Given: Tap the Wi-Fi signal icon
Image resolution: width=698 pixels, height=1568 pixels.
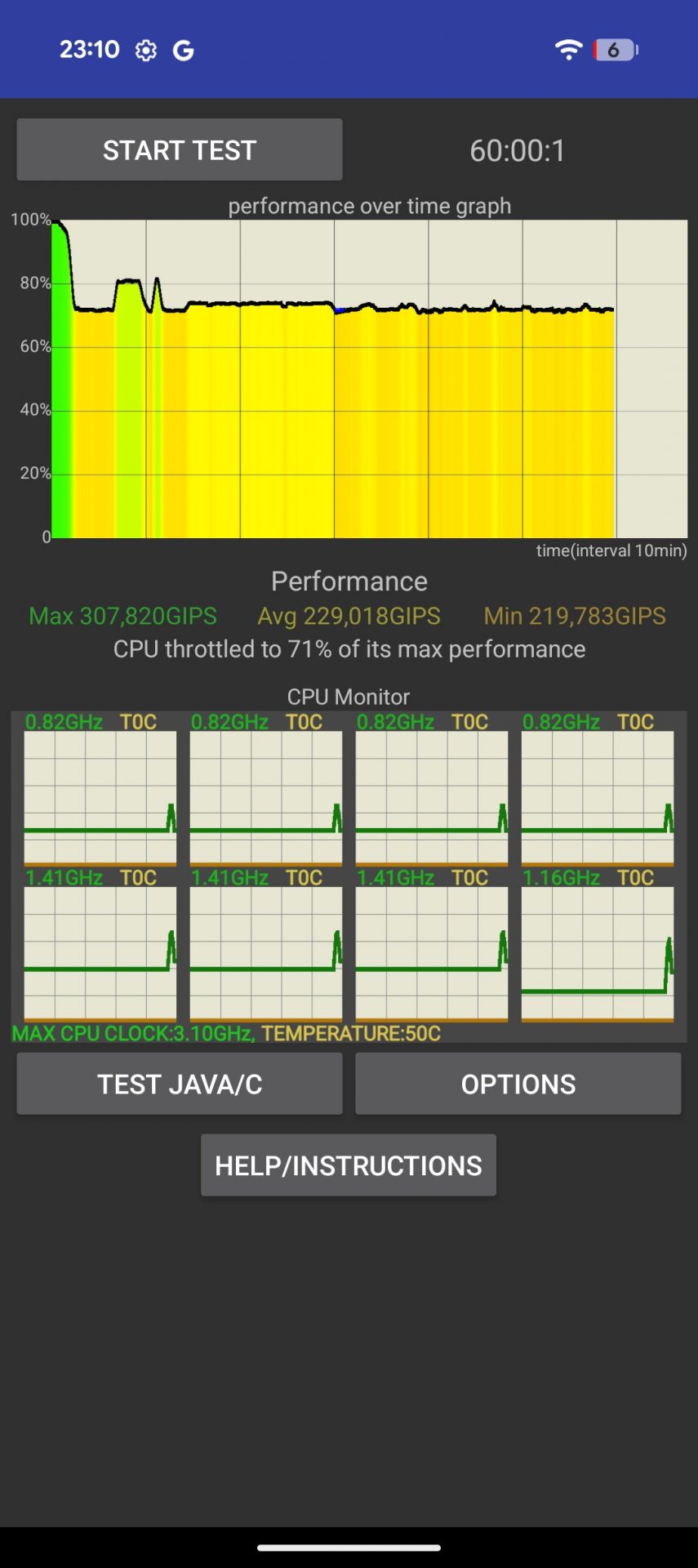Looking at the screenshot, I should pos(568,50).
